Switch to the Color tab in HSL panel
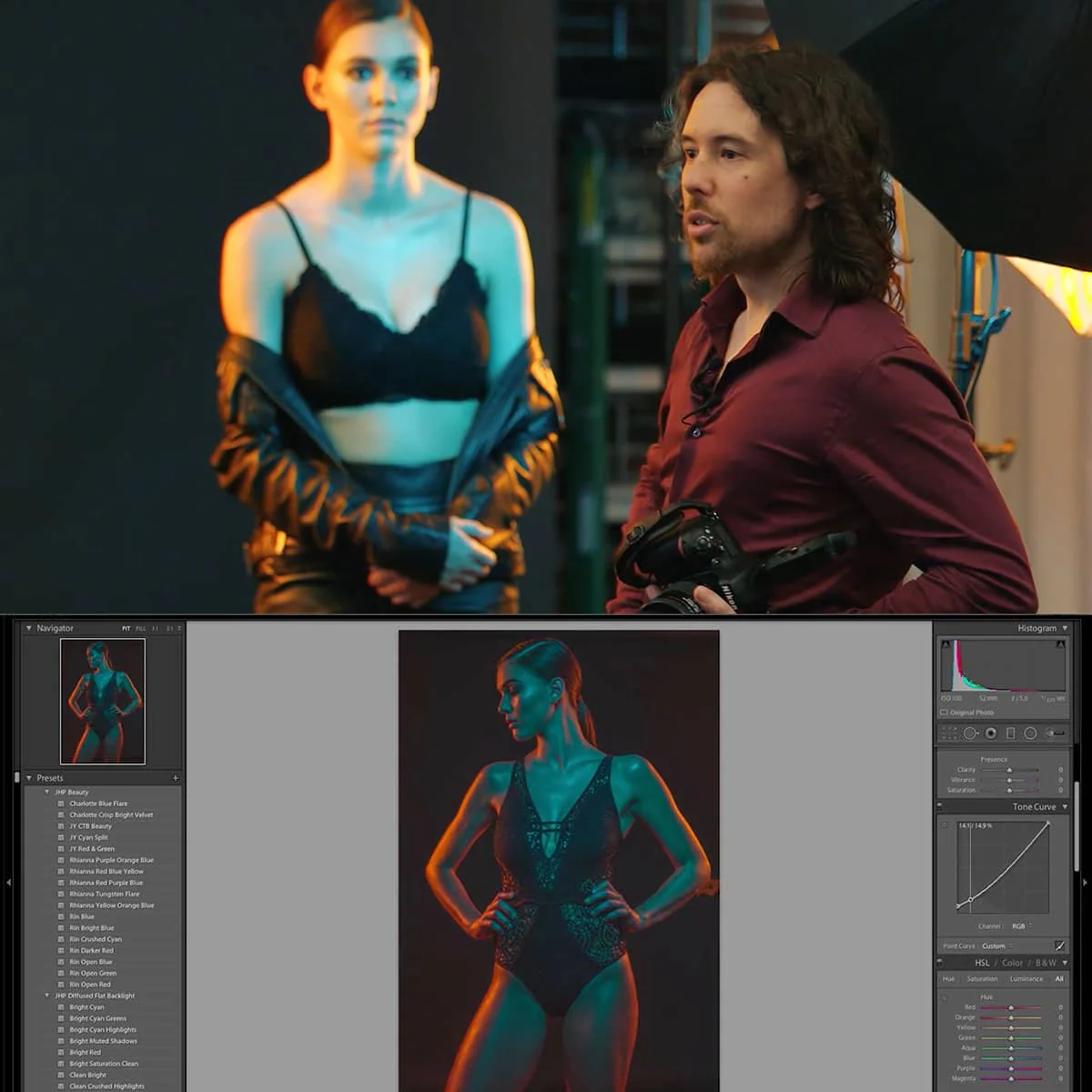Viewport: 1092px width, 1092px height. [1011, 963]
